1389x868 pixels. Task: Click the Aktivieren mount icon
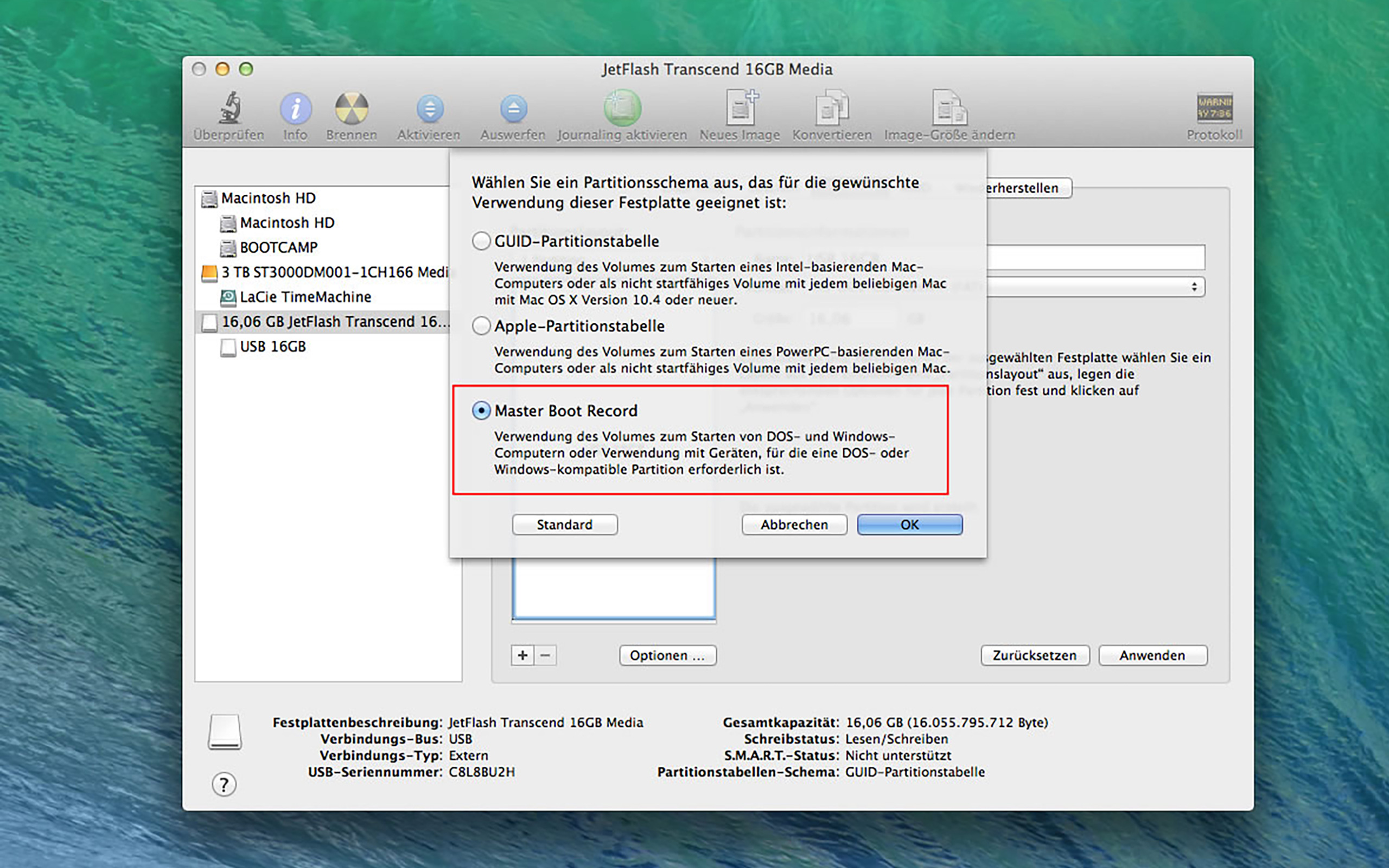tap(429, 108)
